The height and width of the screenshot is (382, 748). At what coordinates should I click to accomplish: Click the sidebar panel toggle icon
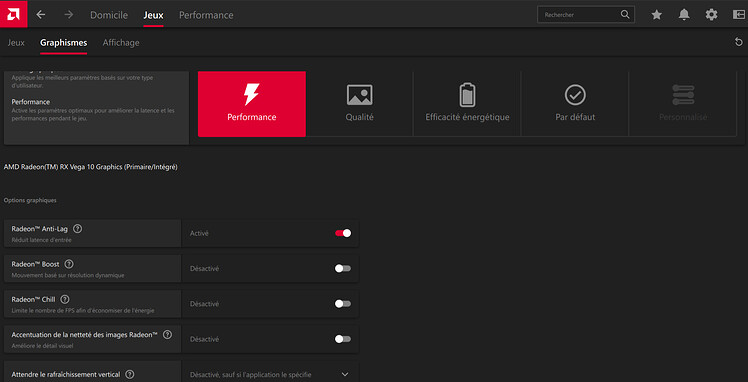(x=738, y=15)
